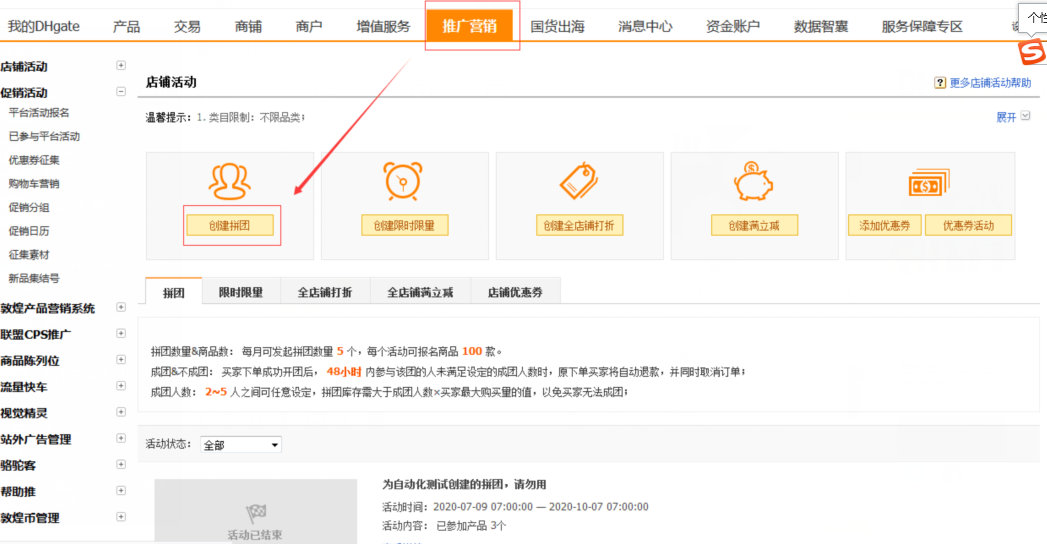Expand the 商品陈列位 section

[121, 360]
